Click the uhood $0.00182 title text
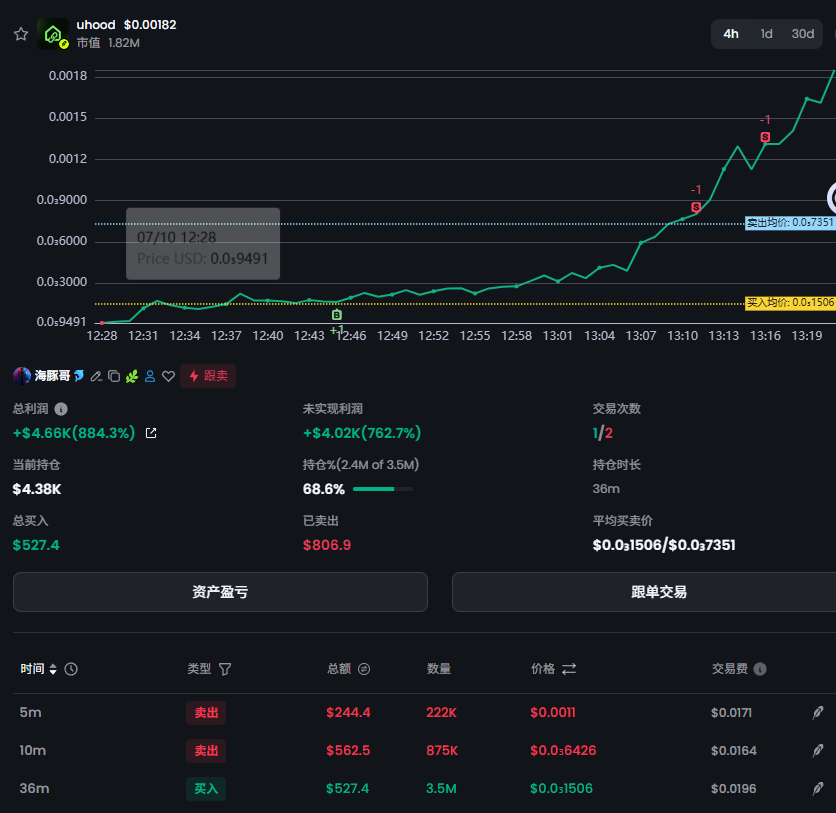Screen dimensions: 836x813 coord(126,25)
